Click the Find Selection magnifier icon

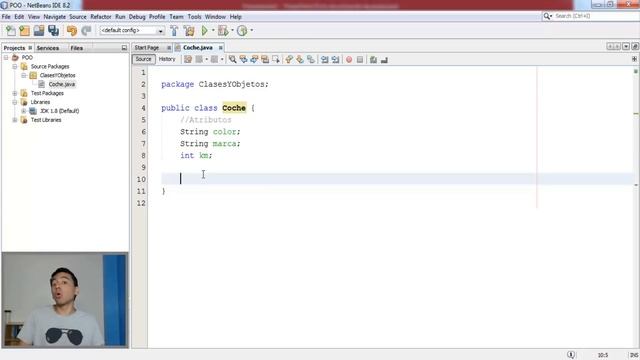coord(232,60)
